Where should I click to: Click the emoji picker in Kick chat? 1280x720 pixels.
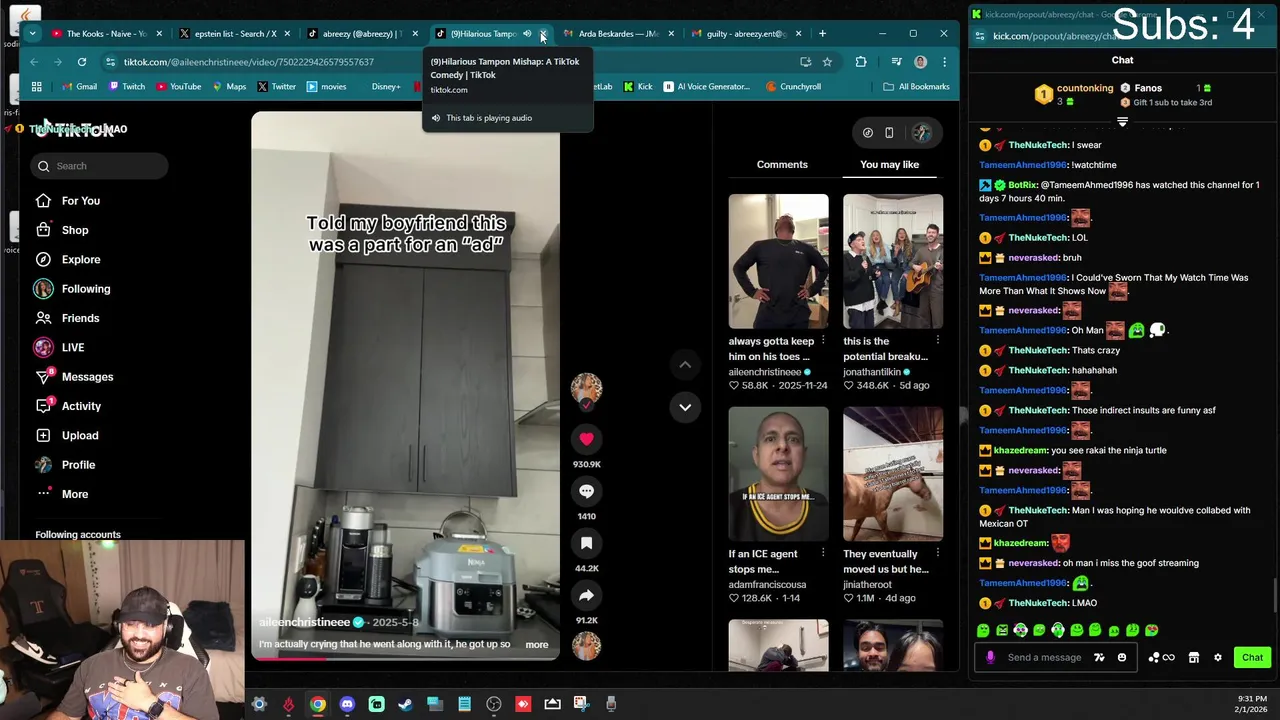tap(1122, 658)
